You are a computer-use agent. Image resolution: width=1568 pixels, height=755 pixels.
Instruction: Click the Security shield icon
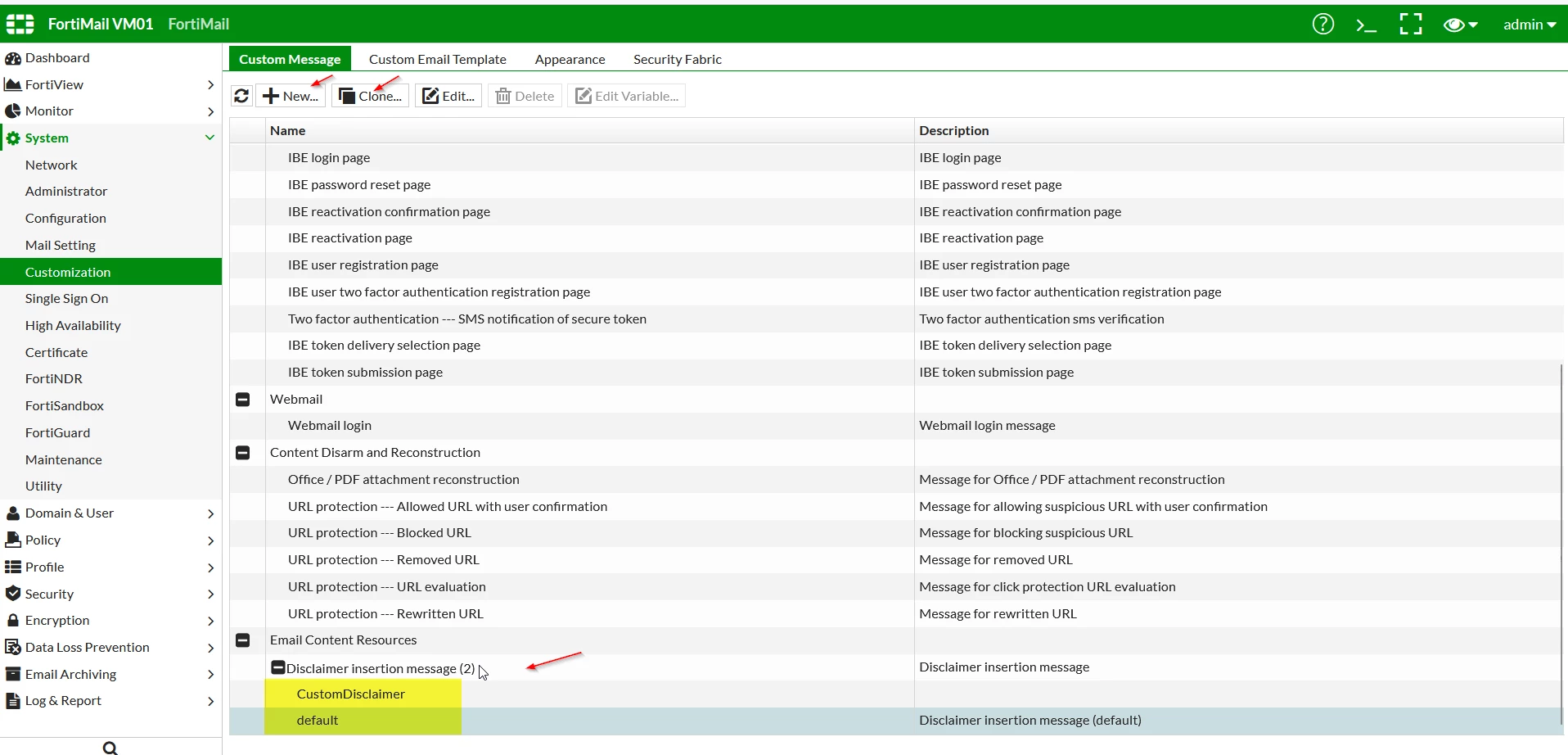tap(12, 594)
